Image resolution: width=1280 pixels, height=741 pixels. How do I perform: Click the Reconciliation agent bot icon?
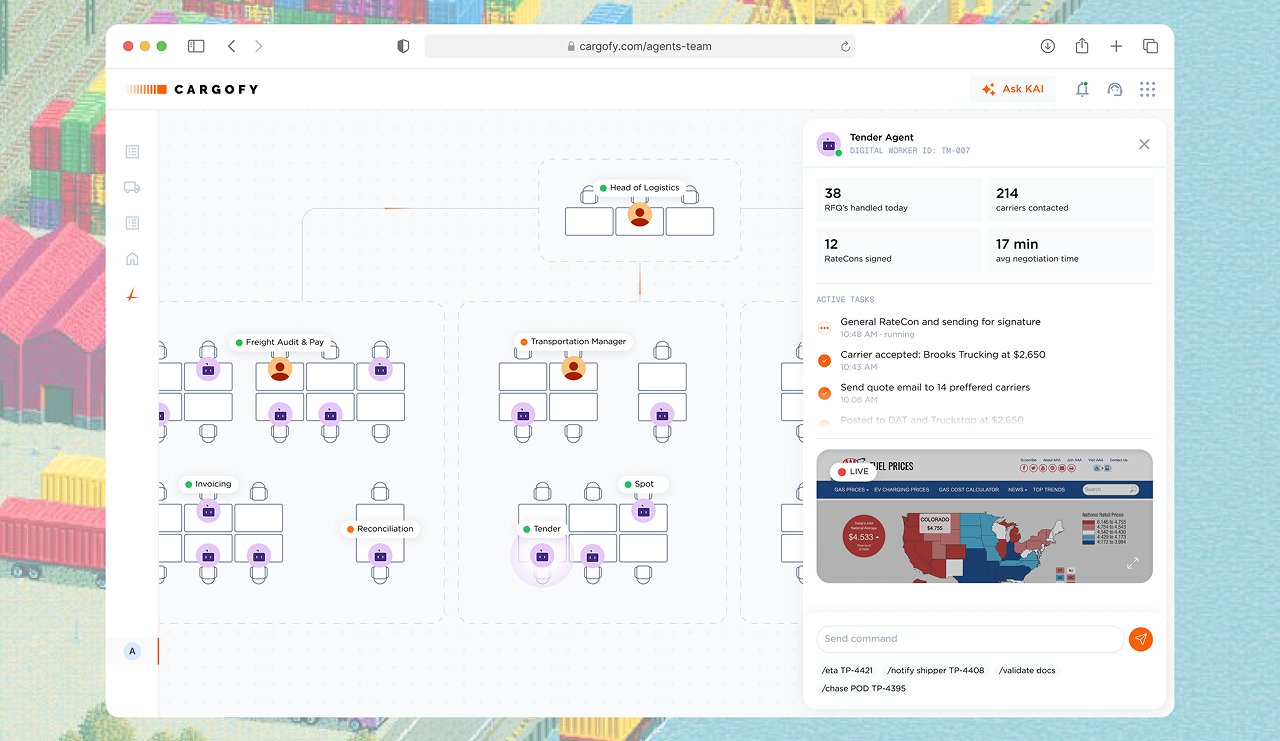tap(380, 555)
